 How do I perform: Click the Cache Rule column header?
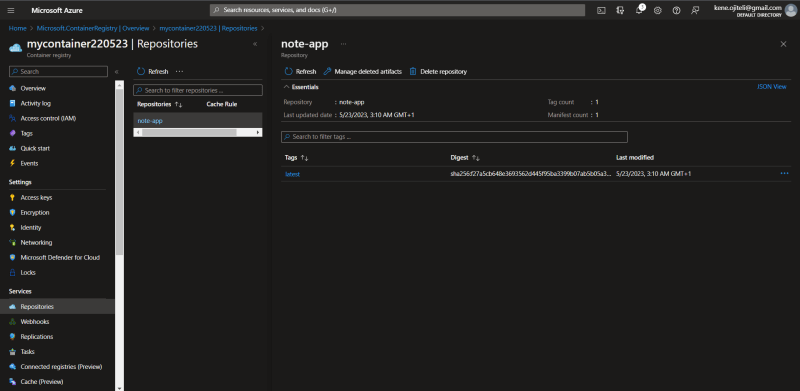tap(221, 104)
